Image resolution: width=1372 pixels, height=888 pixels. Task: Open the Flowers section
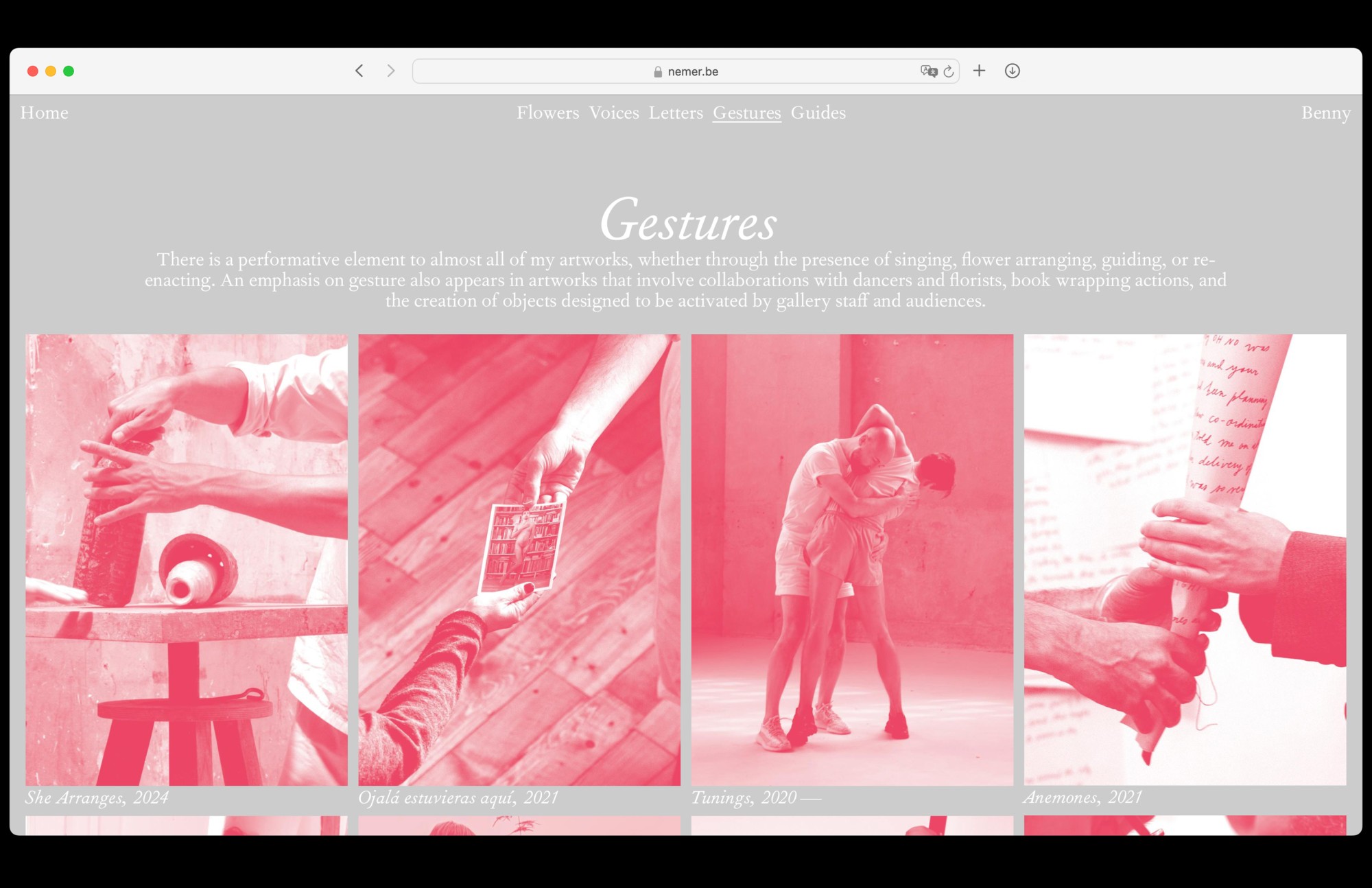click(x=547, y=113)
